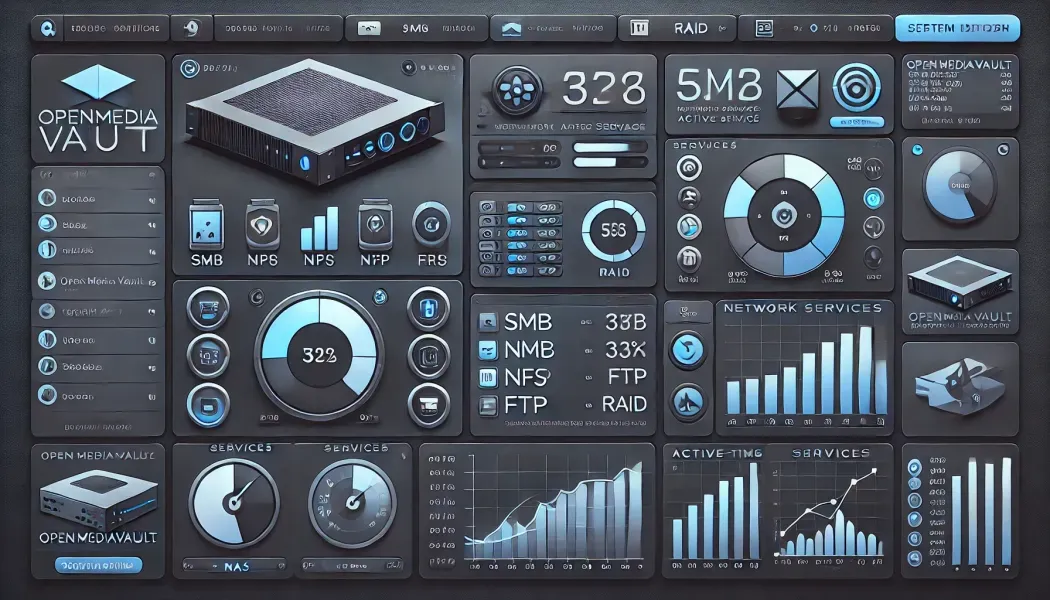The width and height of the screenshot is (1050, 600).
Task: Click the blue button under the bottom-left OPEN MEDIAVAULT device
Action: (98, 565)
